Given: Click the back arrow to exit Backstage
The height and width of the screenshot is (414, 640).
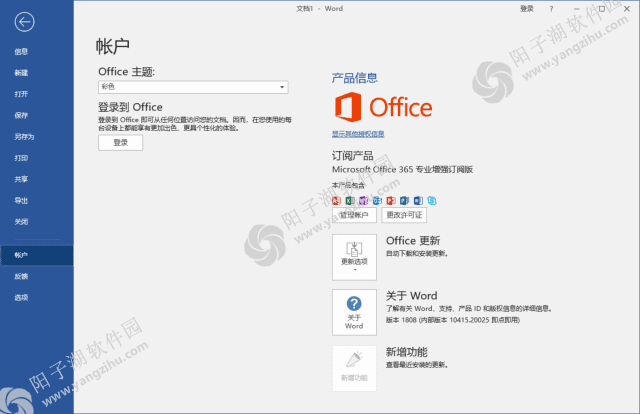Looking at the screenshot, I should click(24, 22).
